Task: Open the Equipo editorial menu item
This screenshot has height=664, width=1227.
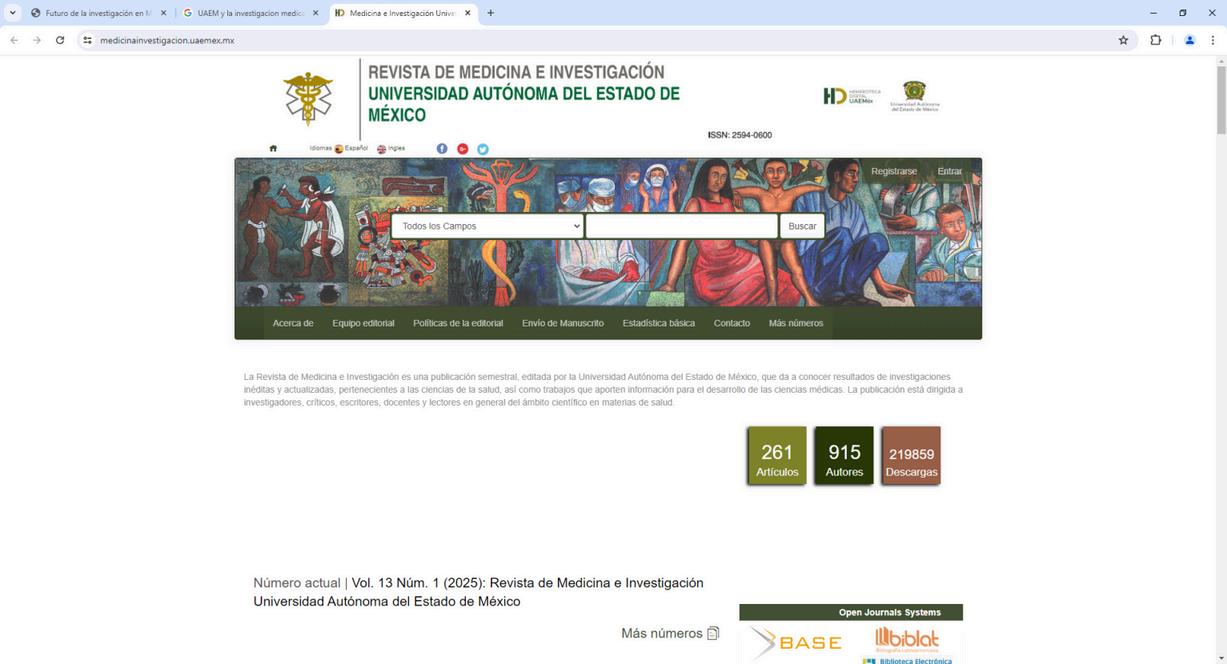Action: pyautogui.click(x=363, y=323)
